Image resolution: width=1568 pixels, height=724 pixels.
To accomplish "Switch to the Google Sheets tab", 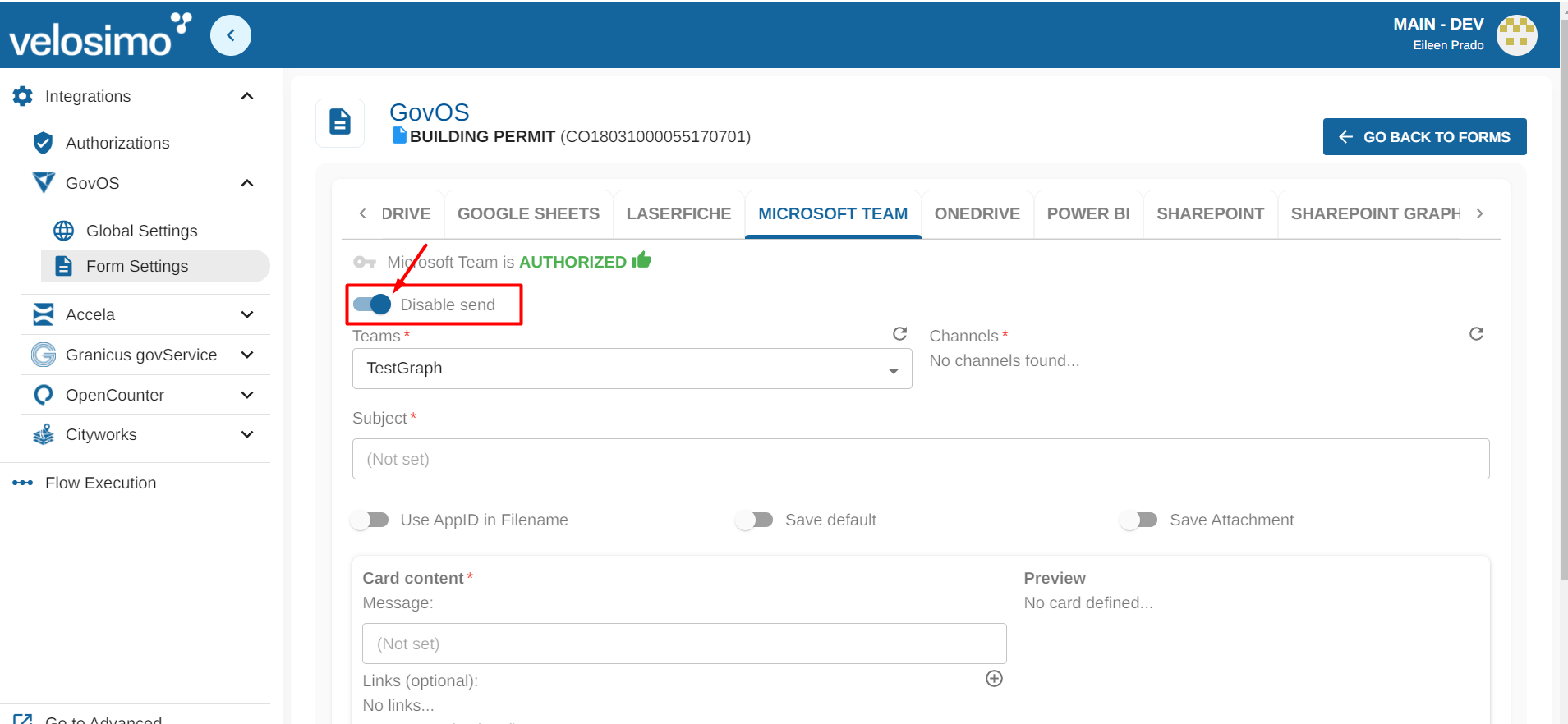I will tap(528, 213).
